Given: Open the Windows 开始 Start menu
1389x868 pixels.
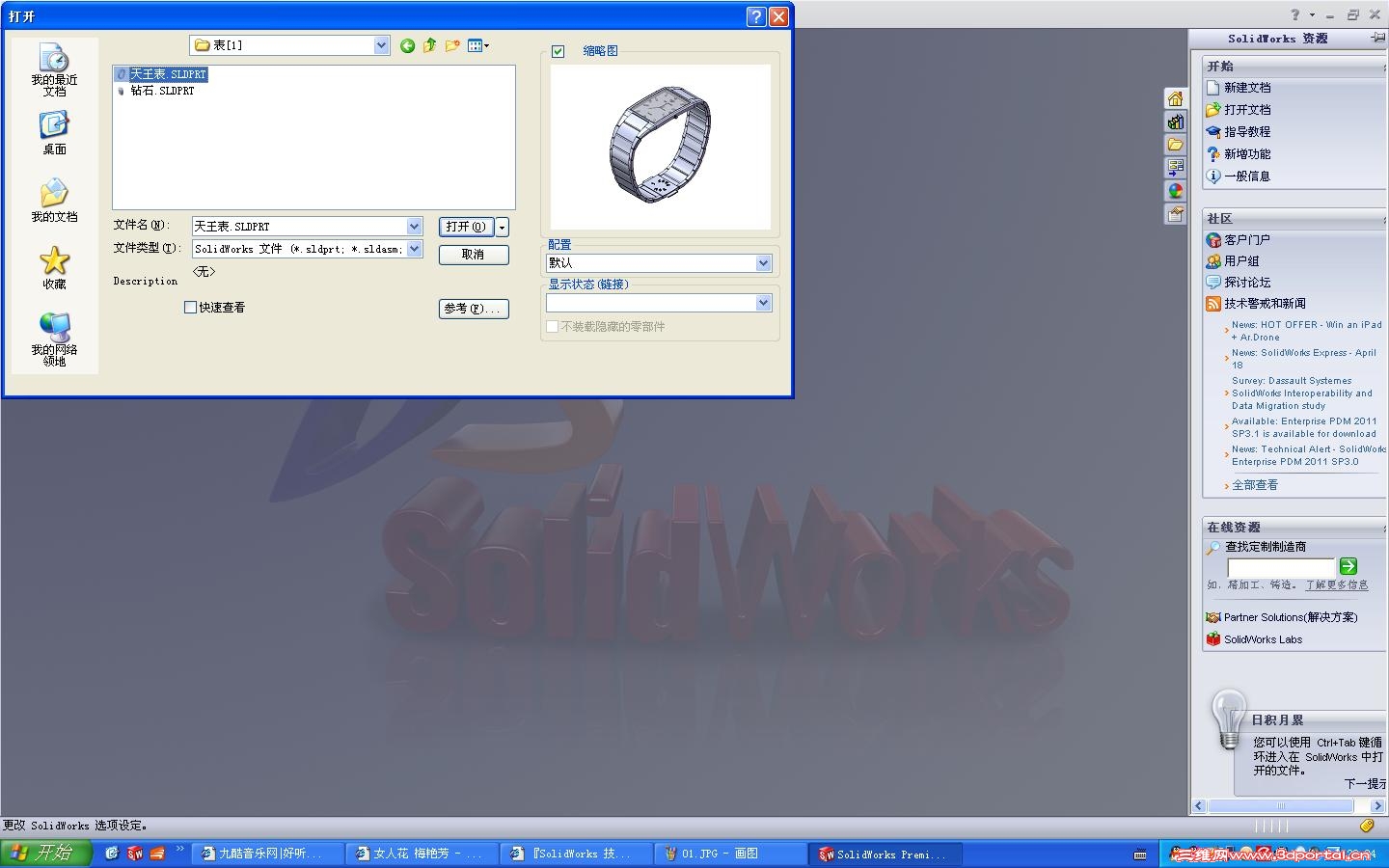Looking at the screenshot, I should pyautogui.click(x=46, y=854).
